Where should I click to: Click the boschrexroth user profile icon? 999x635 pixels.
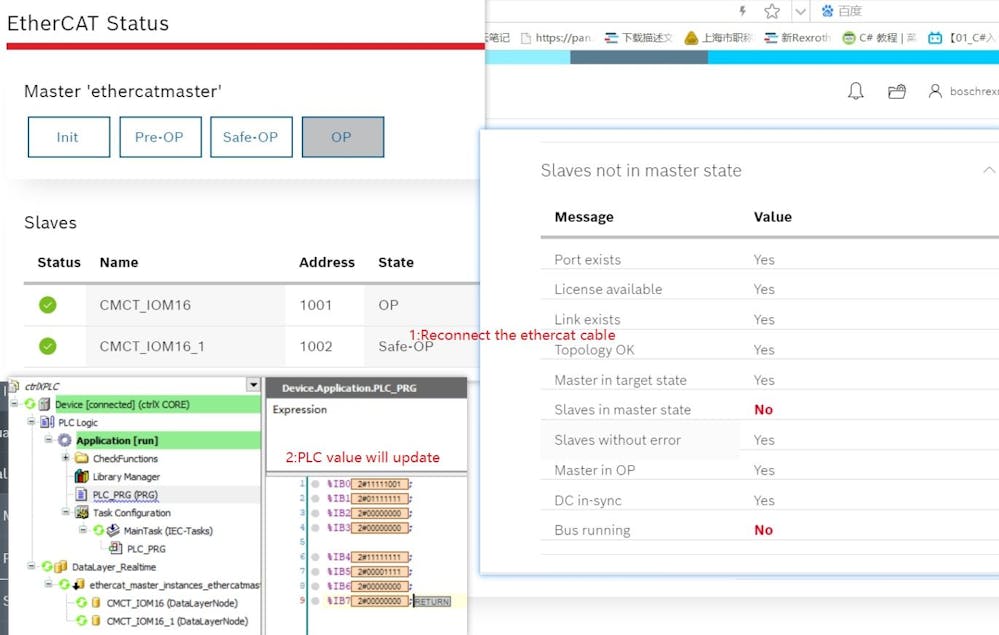[935, 91]
